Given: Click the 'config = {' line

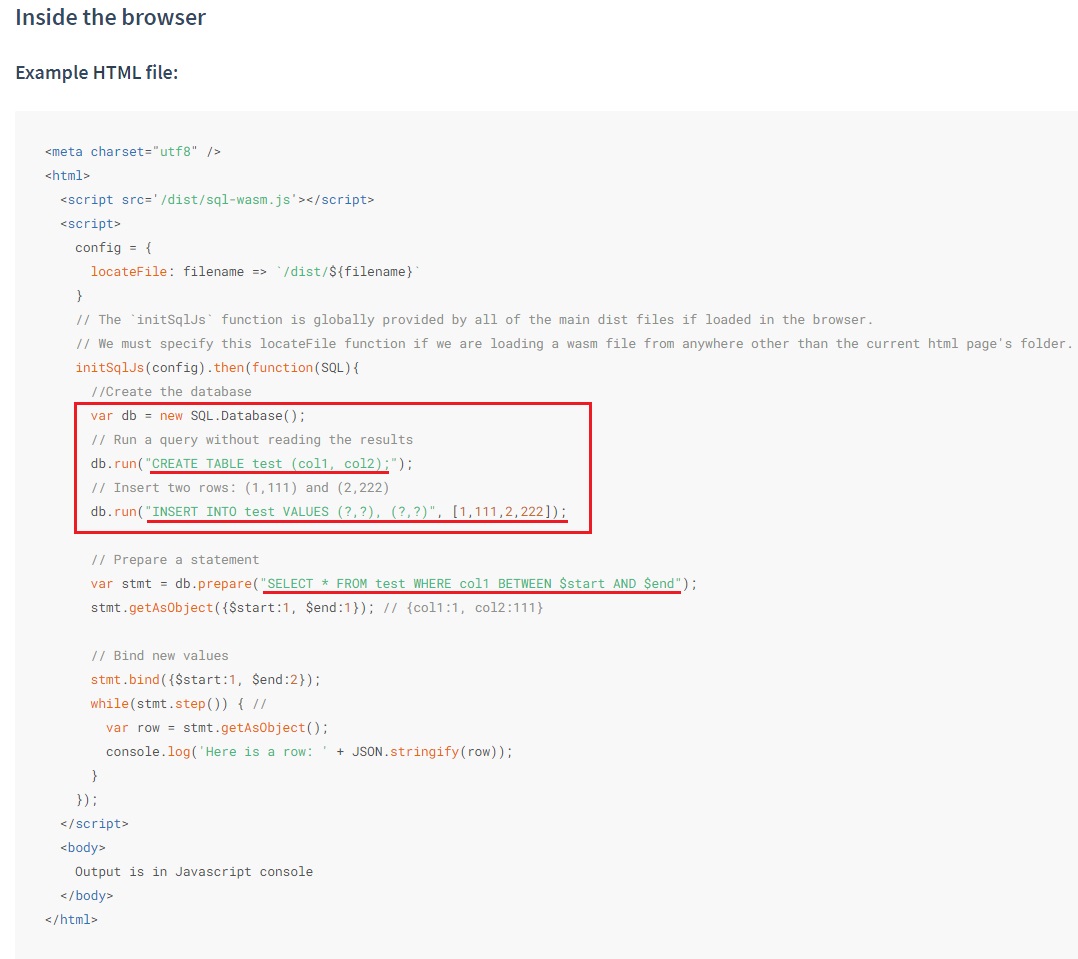Looking at the screenshot, I should tap(113, 247).
